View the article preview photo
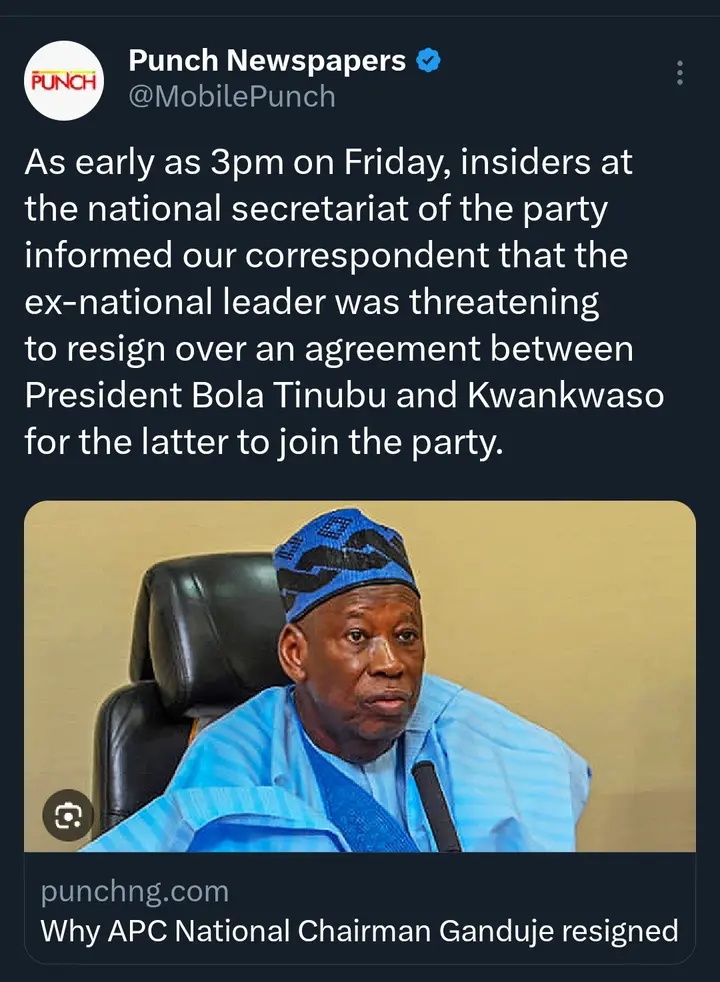This screenshot has height=982, width=720. (x=360, y=676)
